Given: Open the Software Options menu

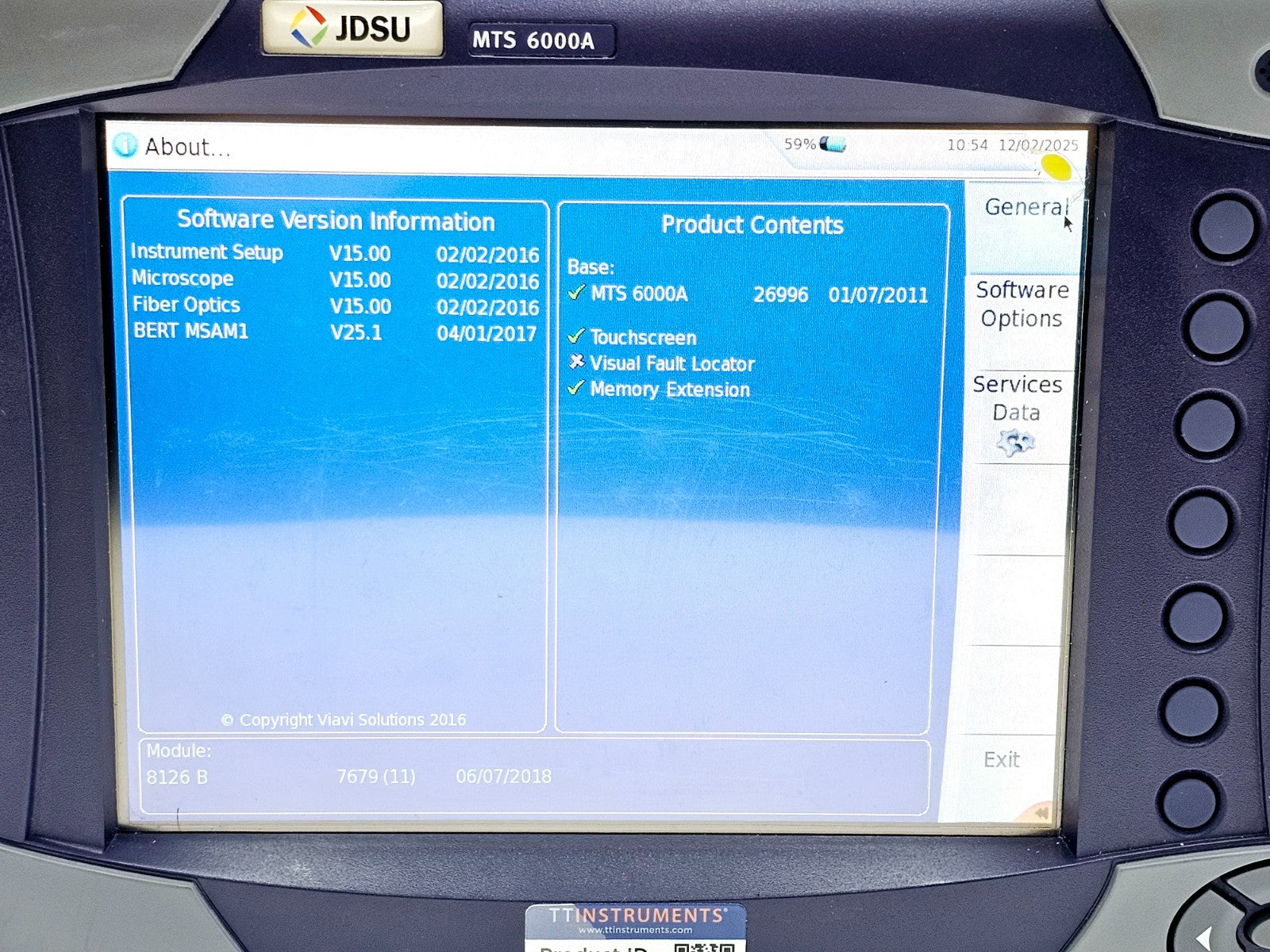Looking at the screenshot, I should coord(1022,305).
